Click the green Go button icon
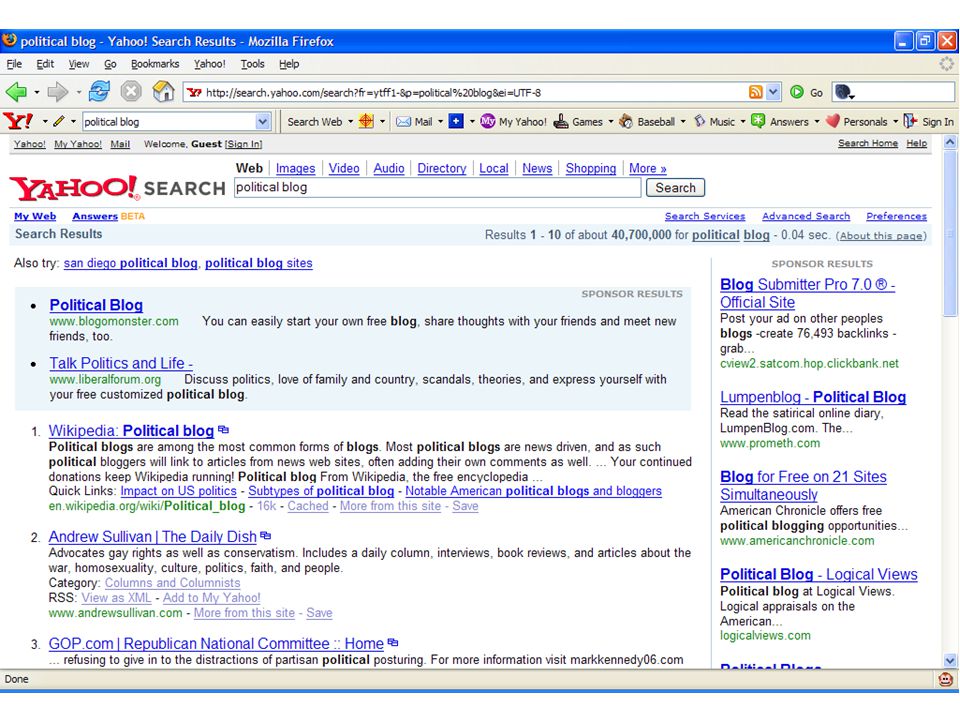 coord(797,92)
